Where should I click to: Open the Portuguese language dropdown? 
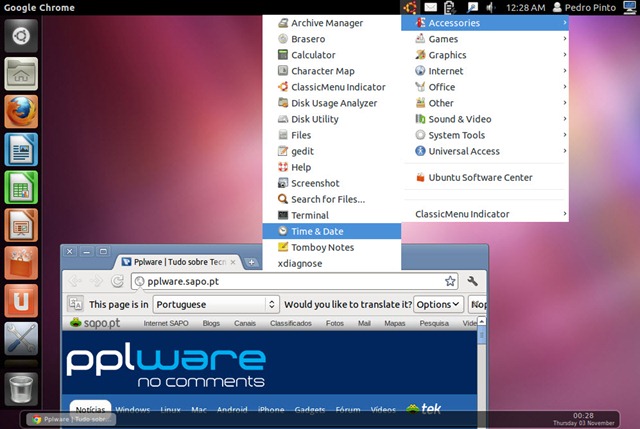216,305
